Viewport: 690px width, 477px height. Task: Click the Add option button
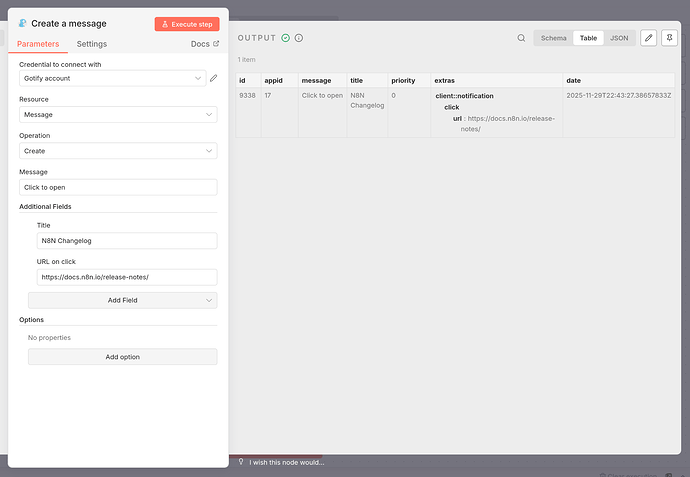point(123,357)
